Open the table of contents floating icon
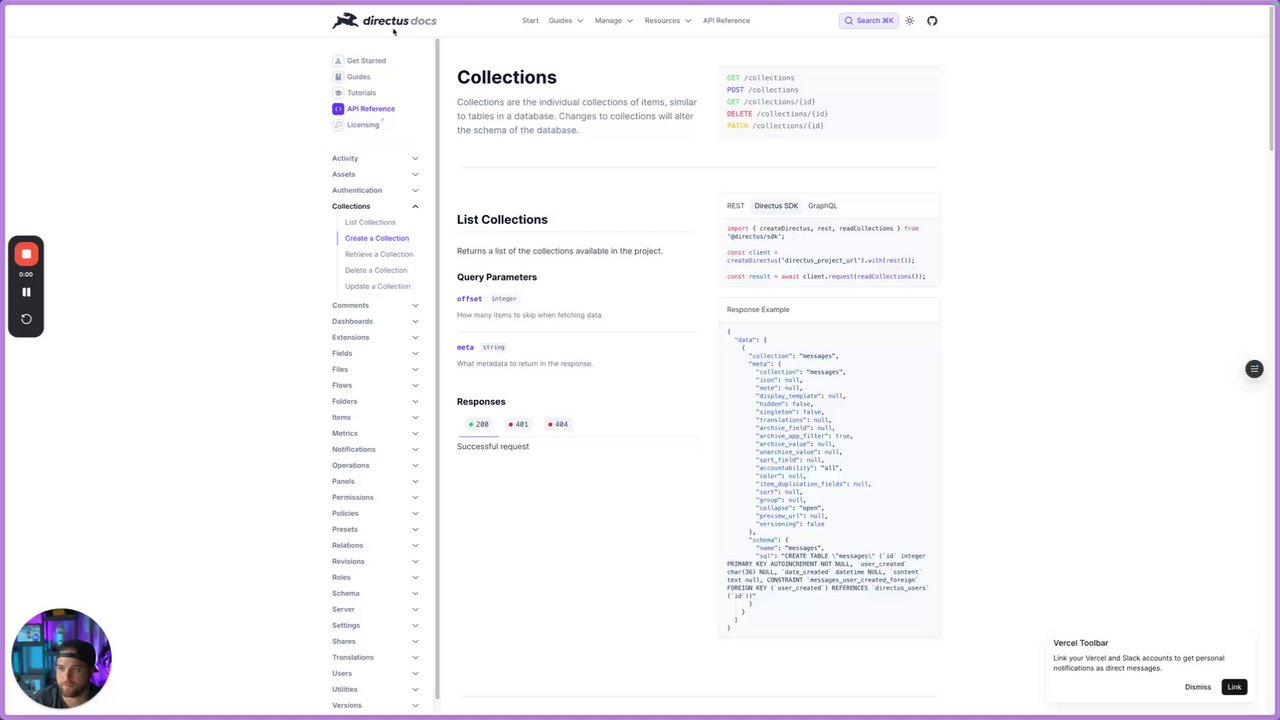This screenshot has height=720, width=1280. [x=1254, y=369]
